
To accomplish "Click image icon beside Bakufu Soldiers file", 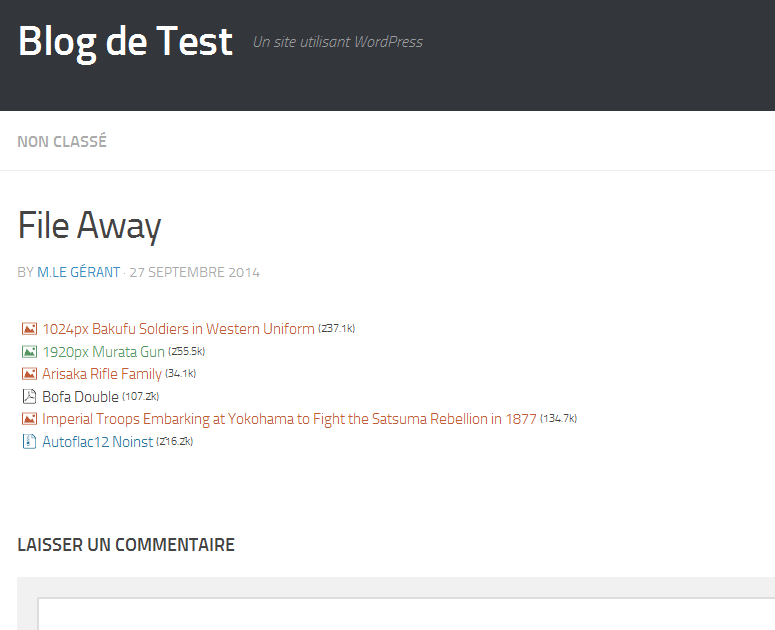I will pyautogui.click(x=29, y=329).
